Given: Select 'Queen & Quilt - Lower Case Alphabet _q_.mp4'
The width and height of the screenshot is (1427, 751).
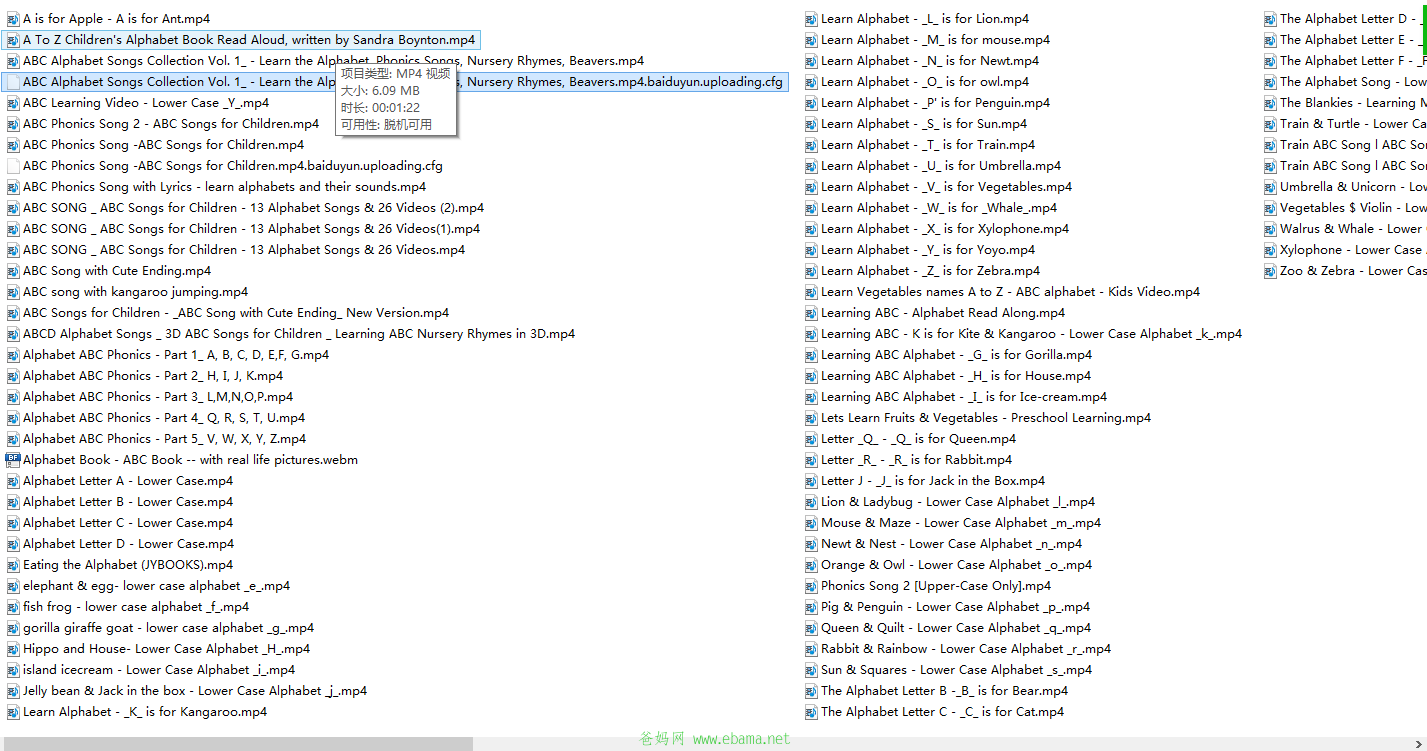Looking at the screenshot, I should coord(956,628).
